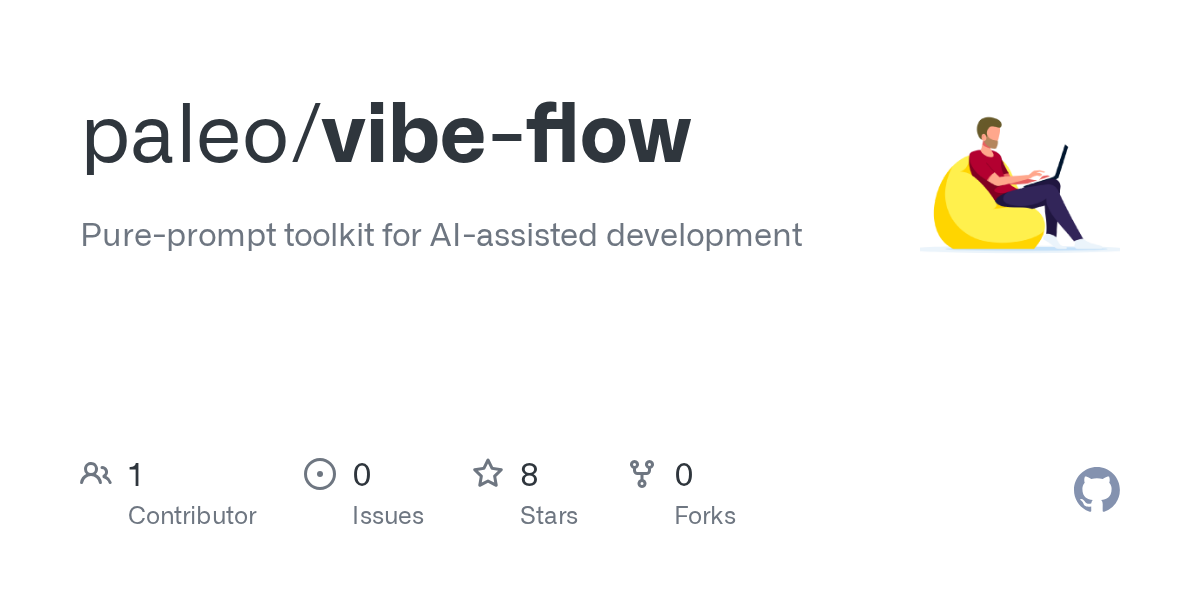Click the issues count of 0

click(x=362, y=474)
